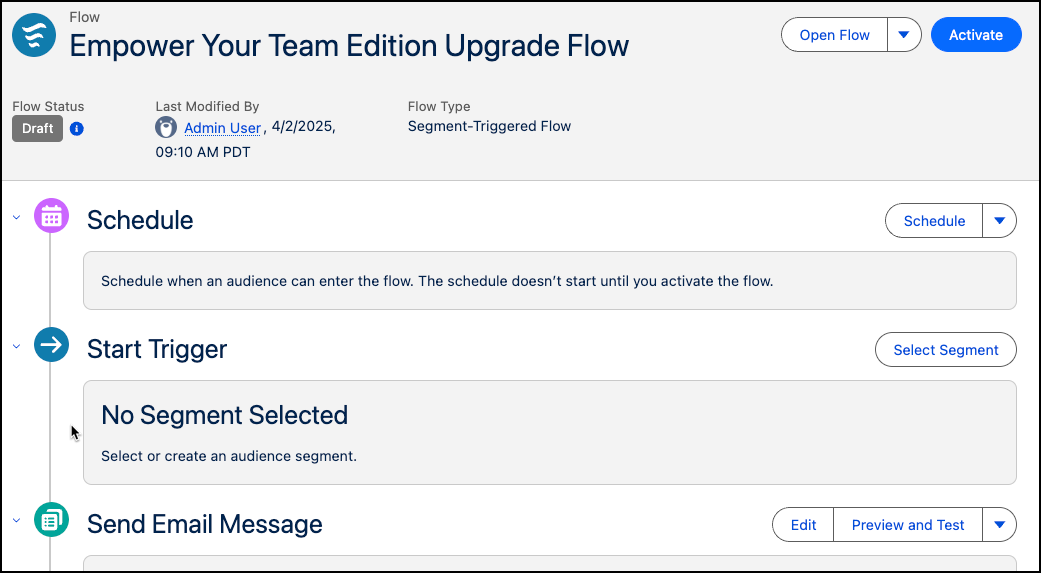Click the Schedule button
This screenshot has width=1041, height=573.
[934, 221]
